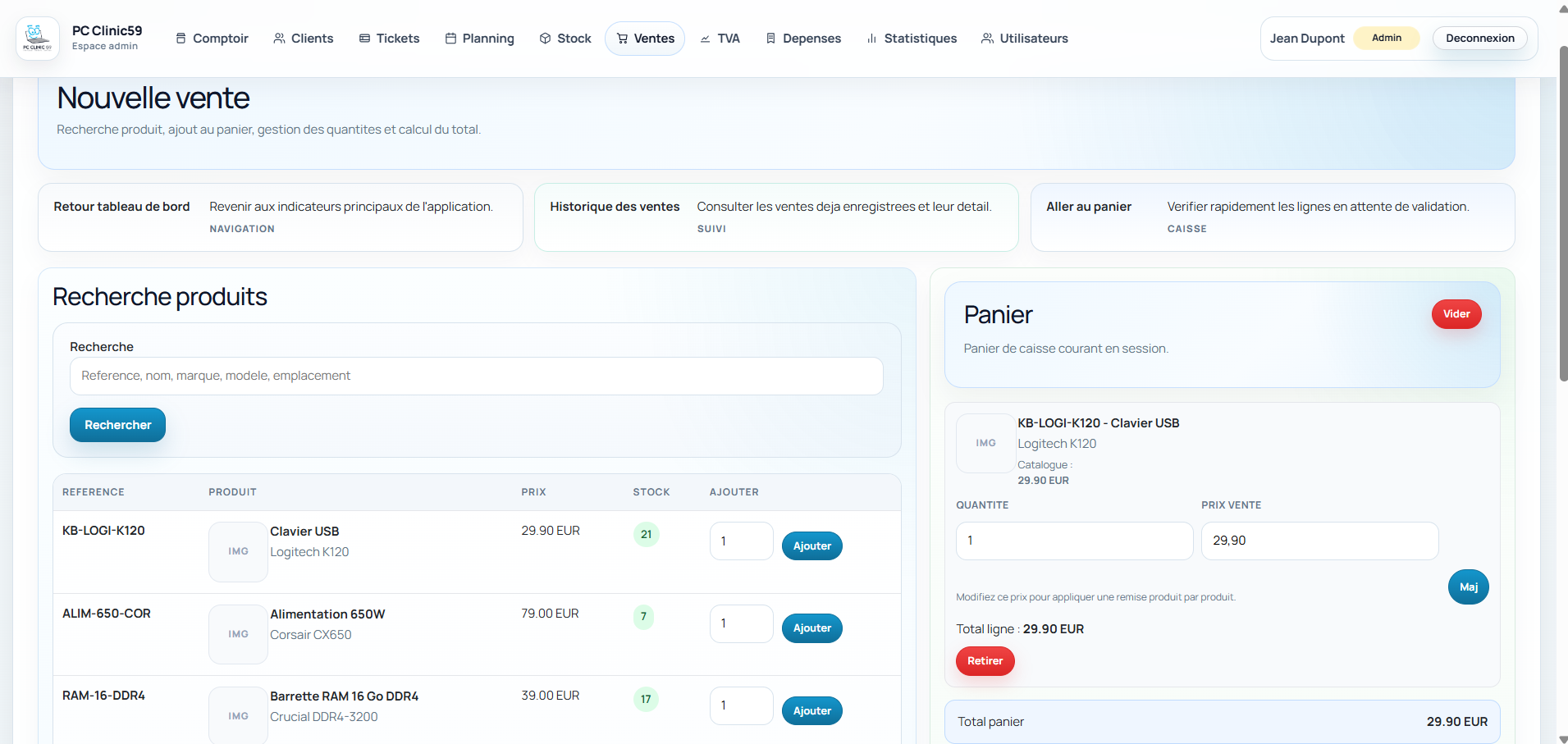The image size is (1568, 744).
Task: Click the TVA chart icon
Action: point(705,39)
